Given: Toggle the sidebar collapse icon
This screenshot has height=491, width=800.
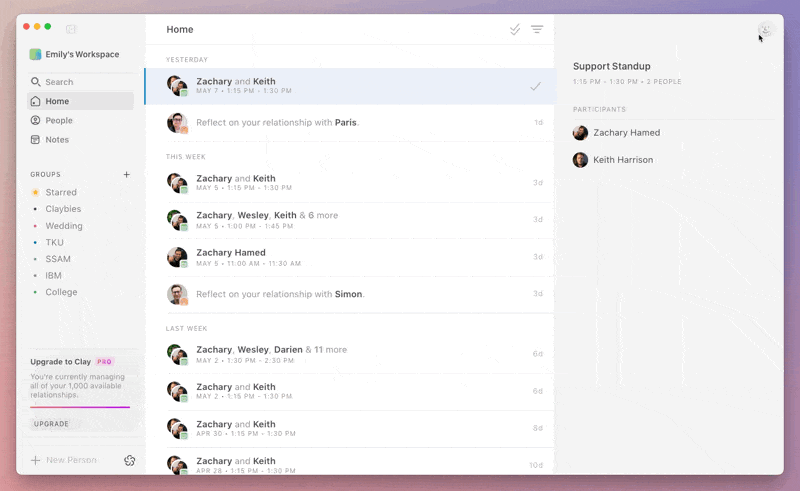Looking at the screenshot, I should [x=71, y=29].
